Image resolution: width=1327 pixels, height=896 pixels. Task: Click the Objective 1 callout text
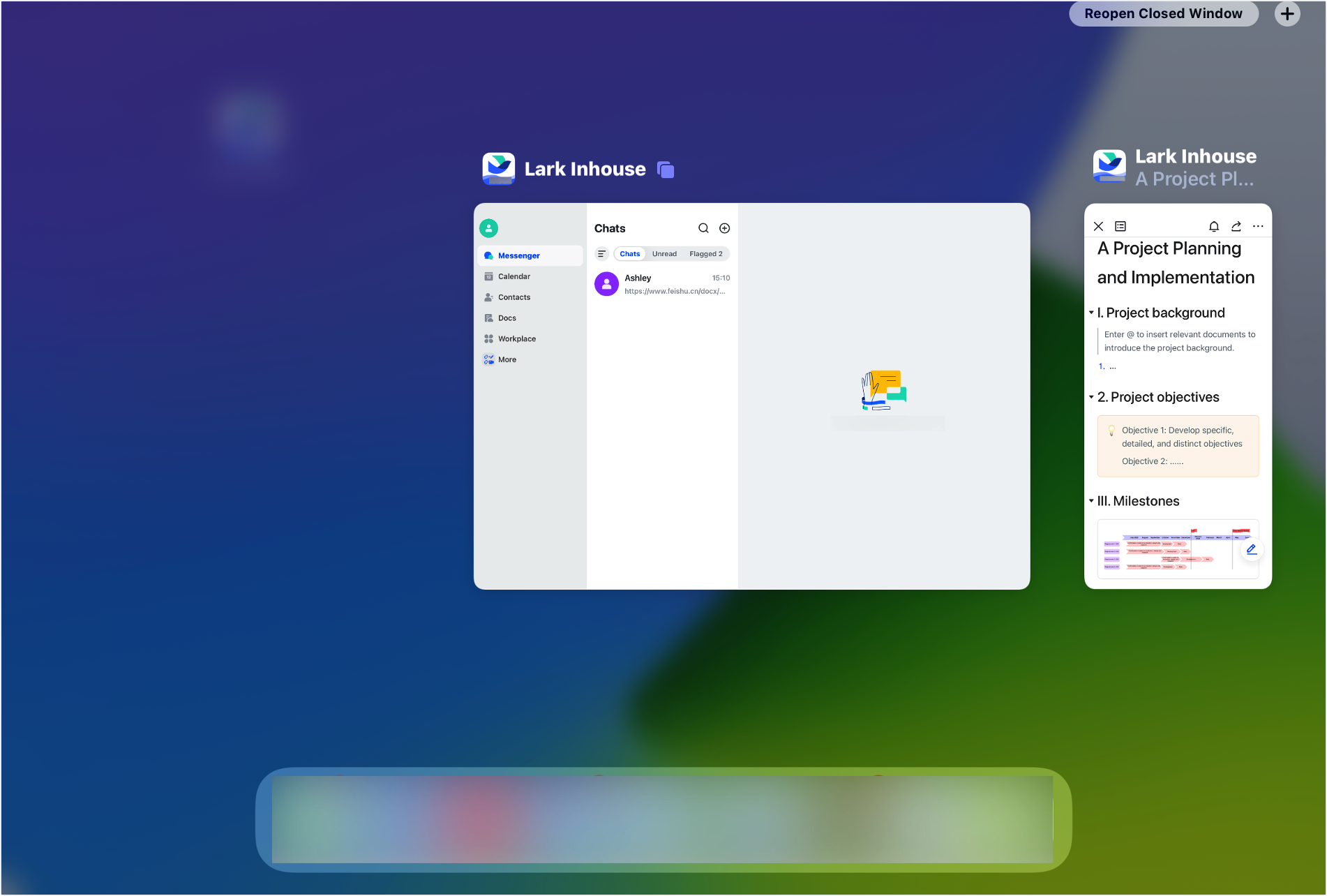click(1182, 437)
